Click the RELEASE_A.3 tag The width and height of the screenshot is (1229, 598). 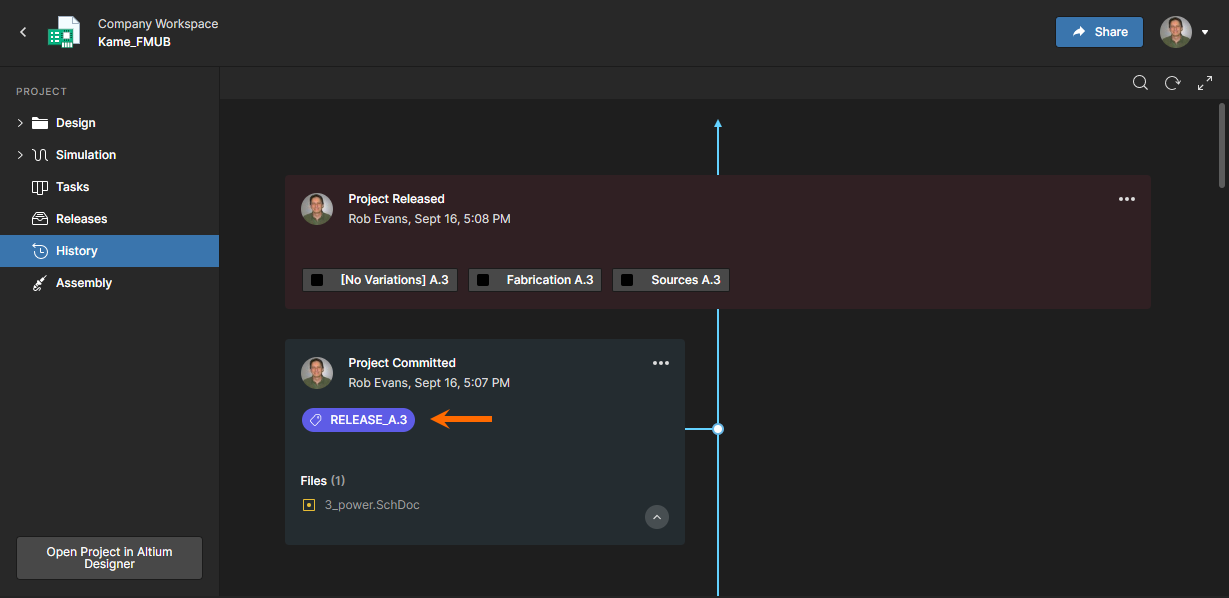coord(358,420)
